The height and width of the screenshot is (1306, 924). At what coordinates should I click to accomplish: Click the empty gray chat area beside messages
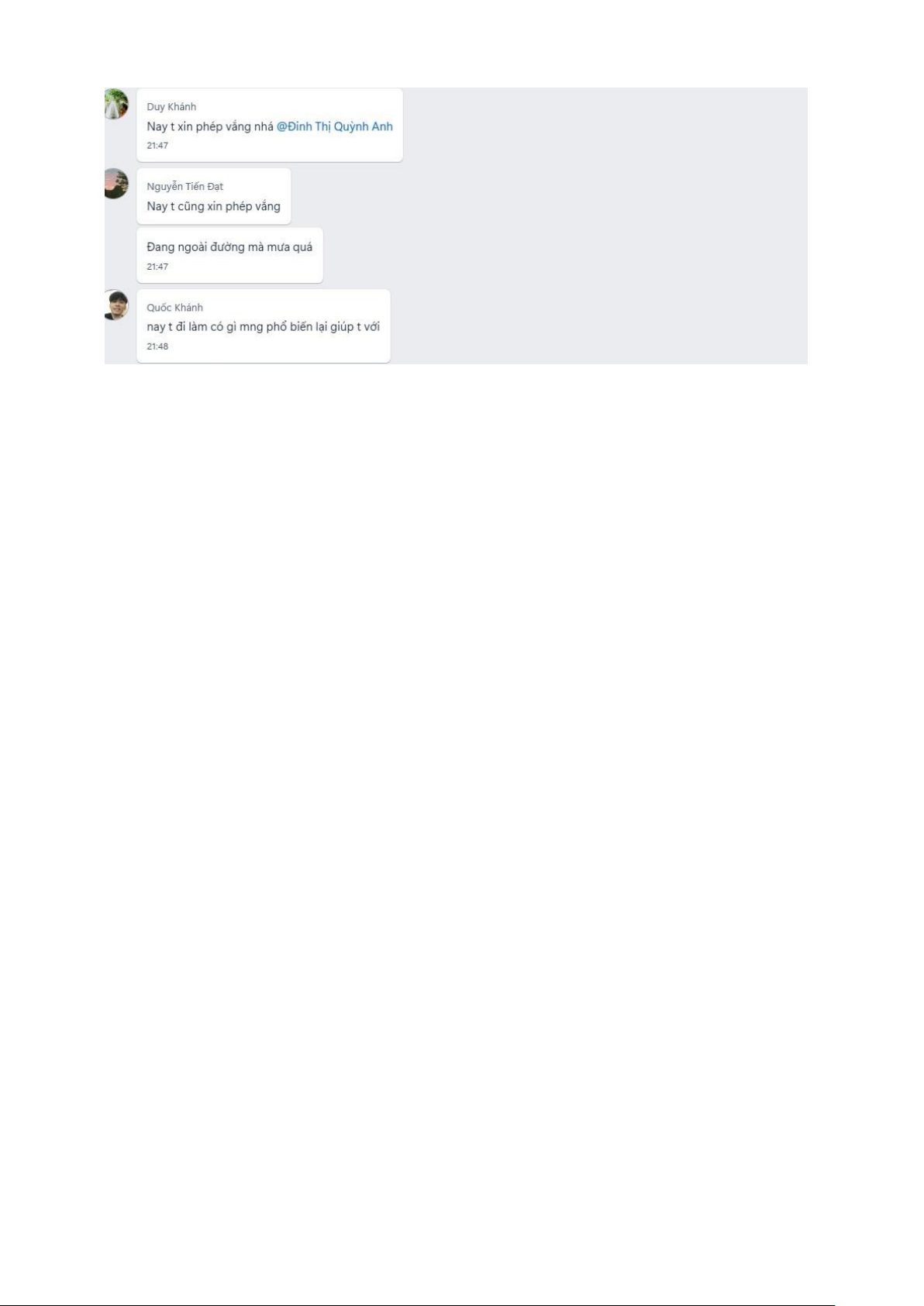[605, 225]
